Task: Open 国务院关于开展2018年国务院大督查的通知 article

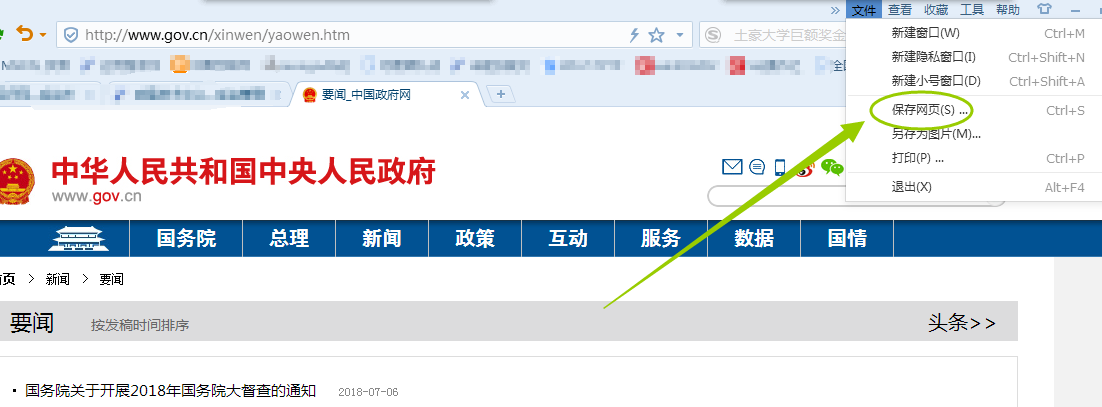Action: (170, 391)
